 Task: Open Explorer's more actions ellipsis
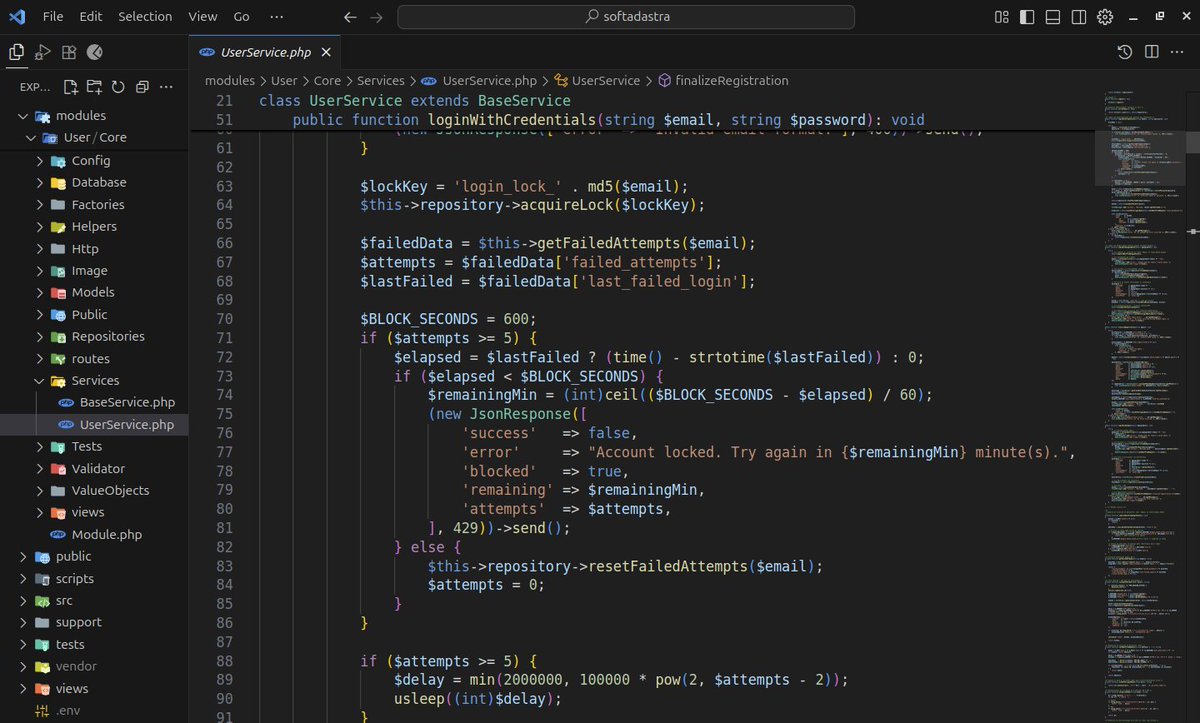tap(166, 87)
